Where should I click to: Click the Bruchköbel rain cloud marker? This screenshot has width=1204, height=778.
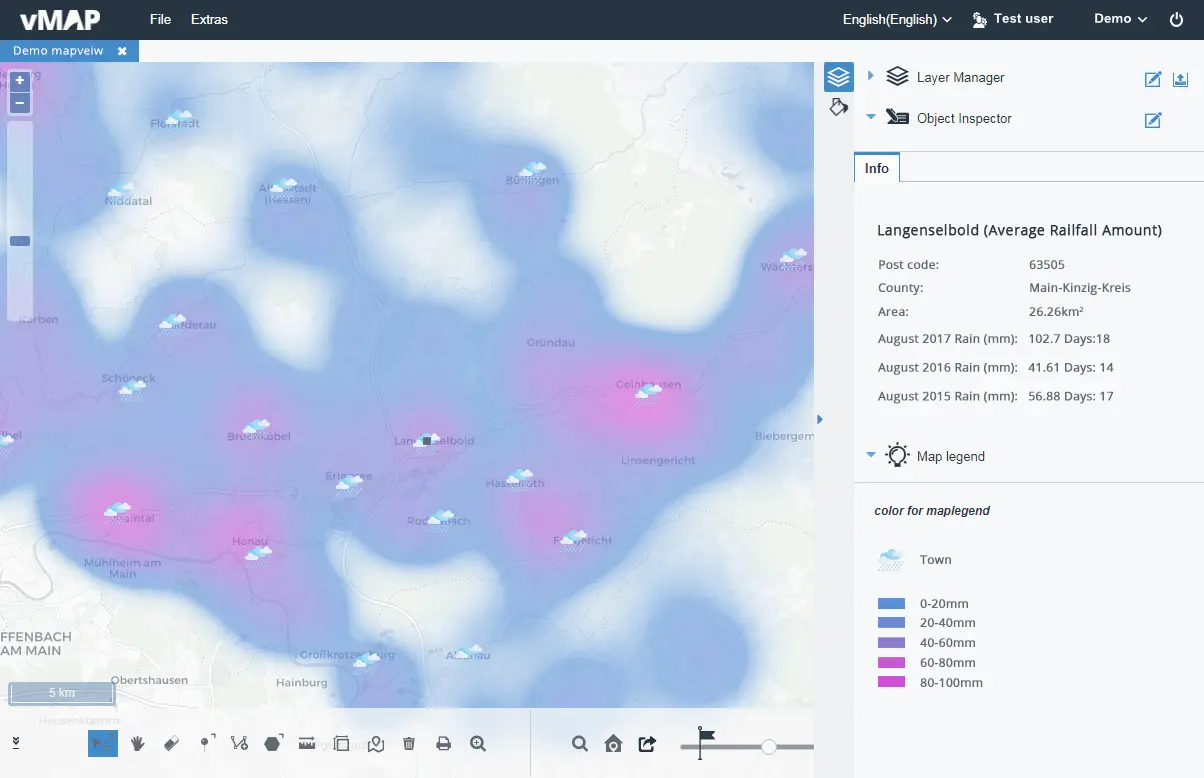click(257, 428)
